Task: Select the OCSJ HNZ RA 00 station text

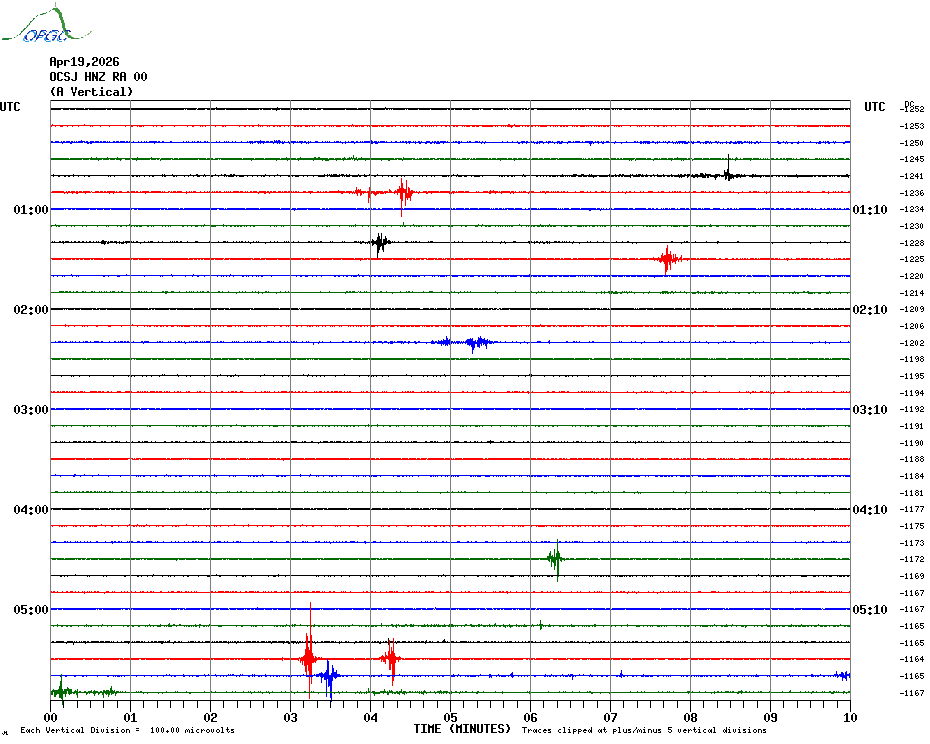Action: pyautogui.click(x=98, y=76)
